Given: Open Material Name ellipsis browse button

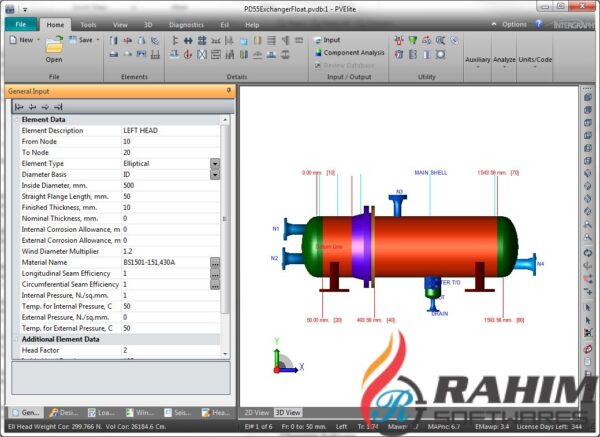Looking at the screenshot, I should coord(214,262).
